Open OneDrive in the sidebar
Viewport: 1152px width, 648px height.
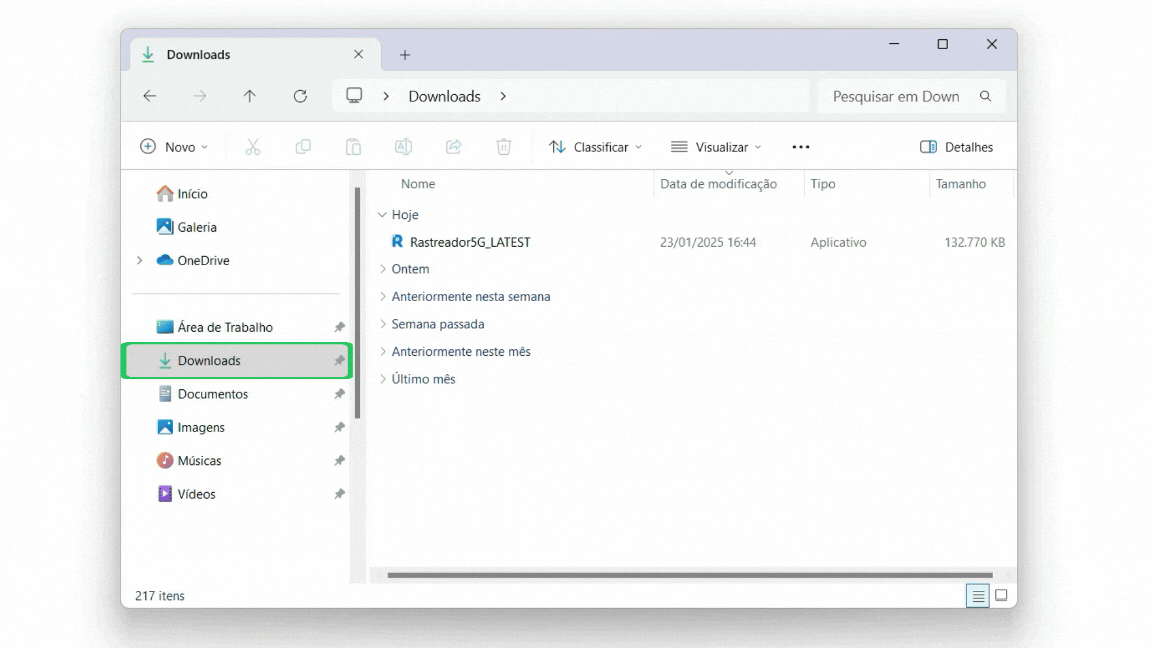(x=204, y=260)
